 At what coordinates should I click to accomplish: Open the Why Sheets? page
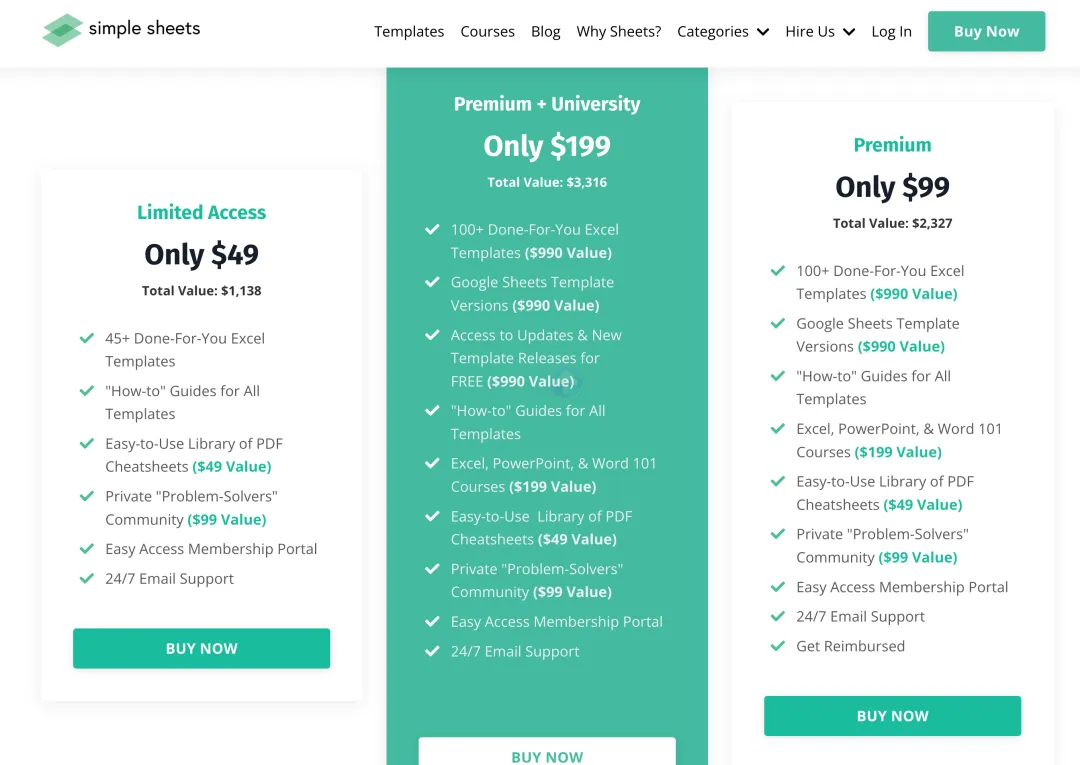(619, 32)
